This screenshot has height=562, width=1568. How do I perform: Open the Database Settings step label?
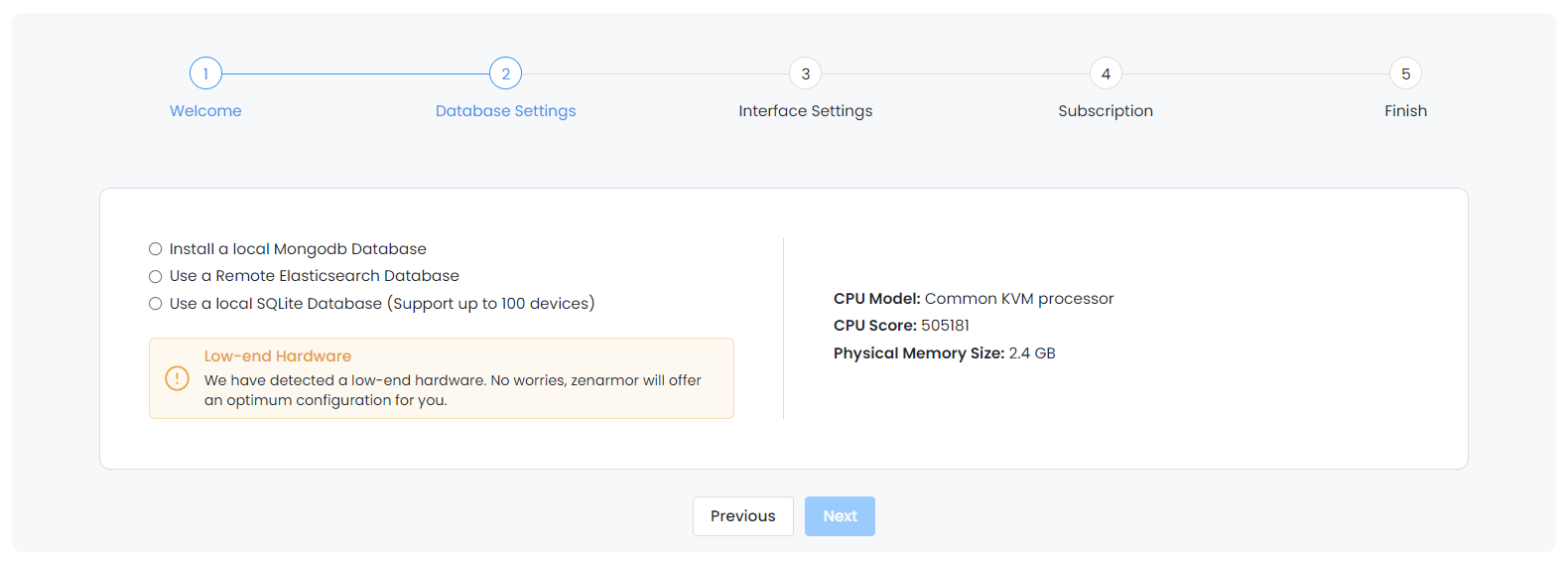coord(506,111)
